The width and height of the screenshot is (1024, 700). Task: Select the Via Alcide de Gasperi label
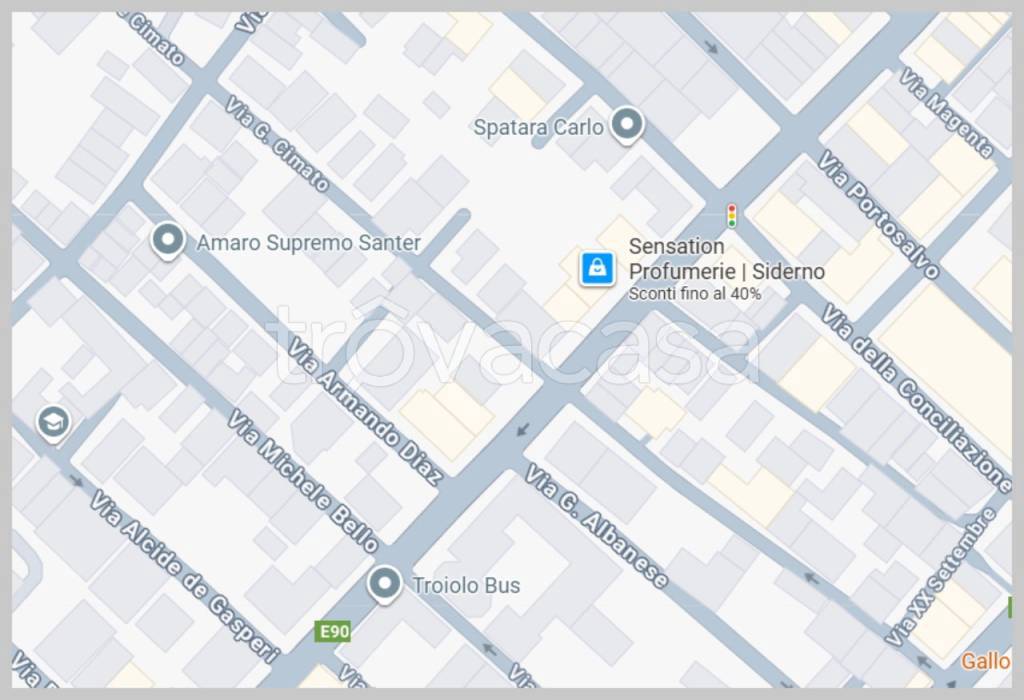[x=184, y=575]
